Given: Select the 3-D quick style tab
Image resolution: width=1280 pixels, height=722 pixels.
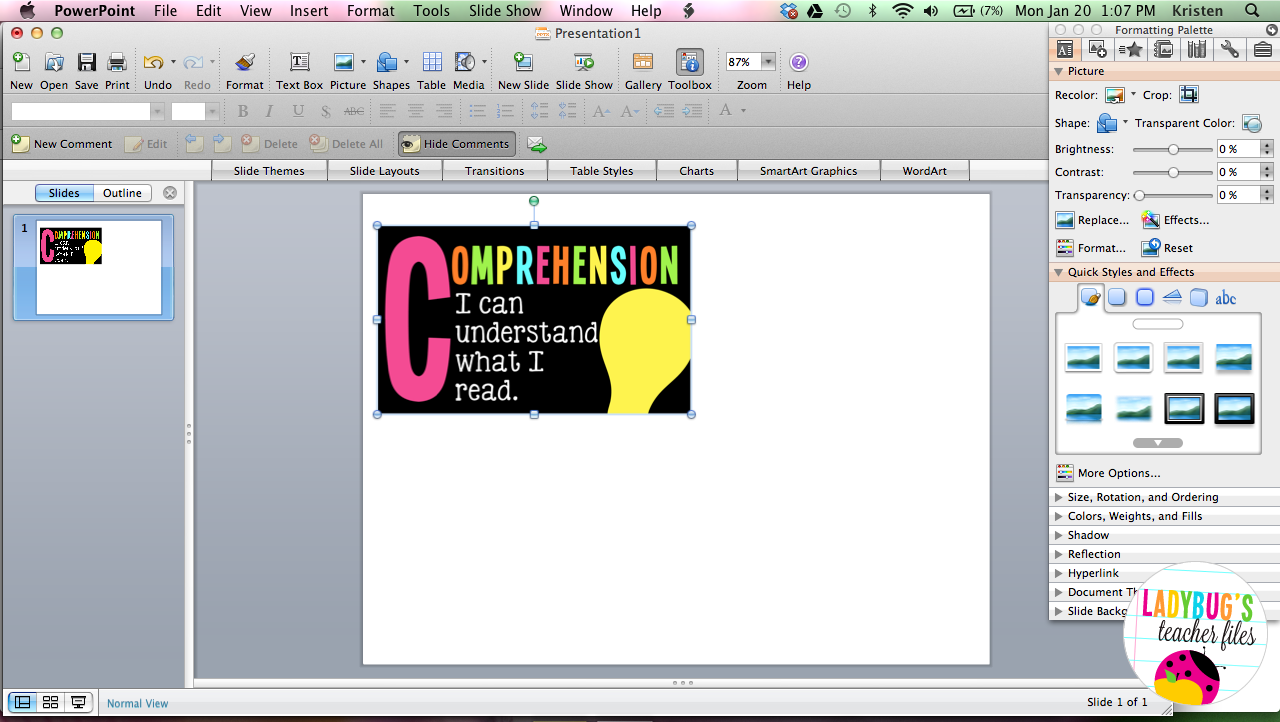Looking at the screenshot, I should click(x=1199, y=297).
